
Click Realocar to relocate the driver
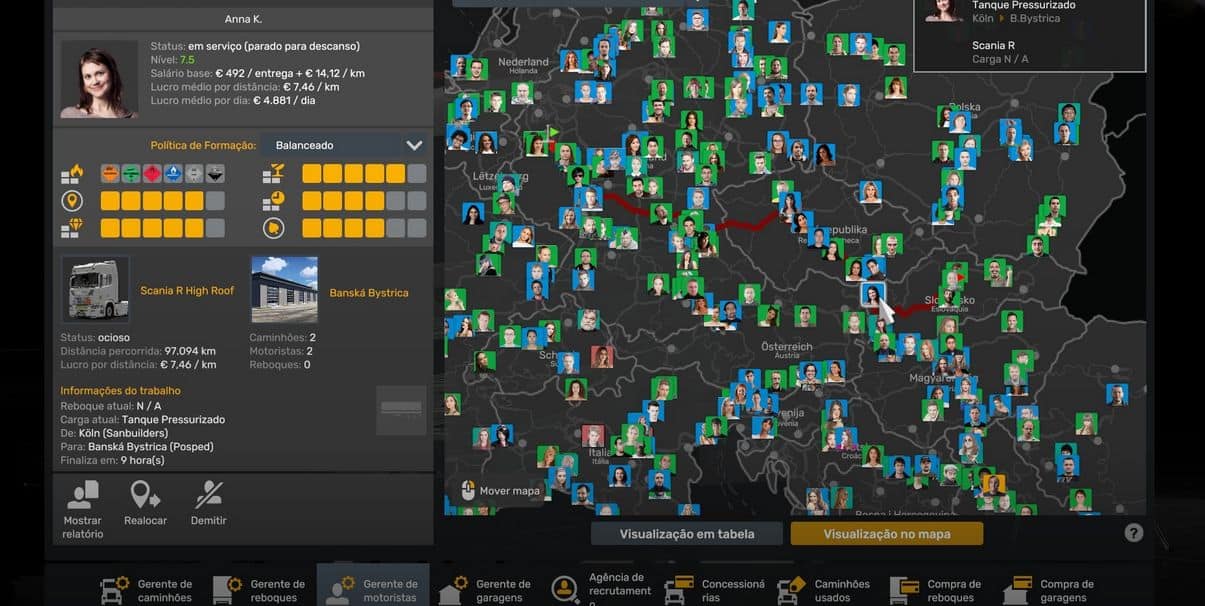coord(145,504)
